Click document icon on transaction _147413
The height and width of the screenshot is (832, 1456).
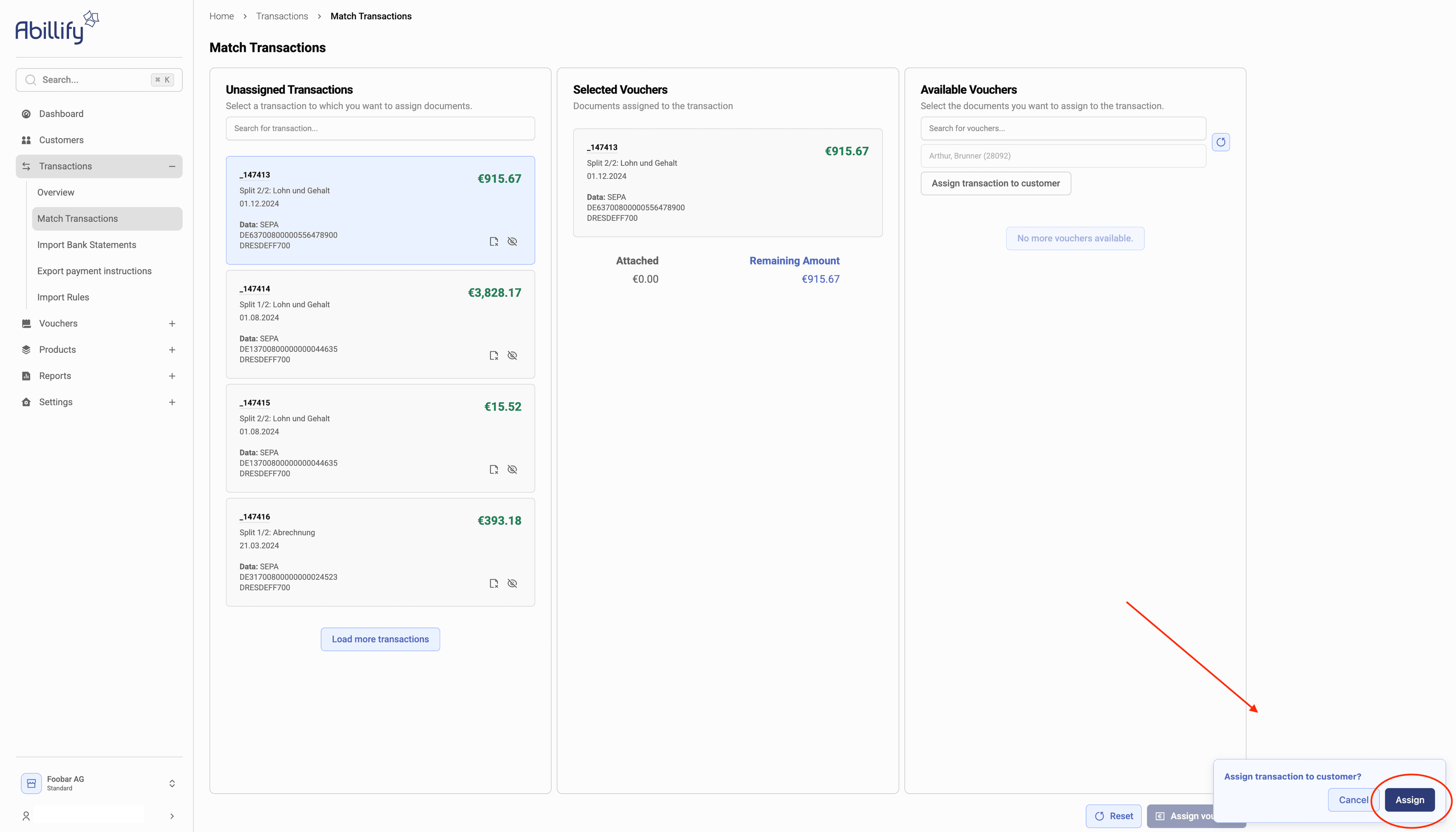coord(494,242)
